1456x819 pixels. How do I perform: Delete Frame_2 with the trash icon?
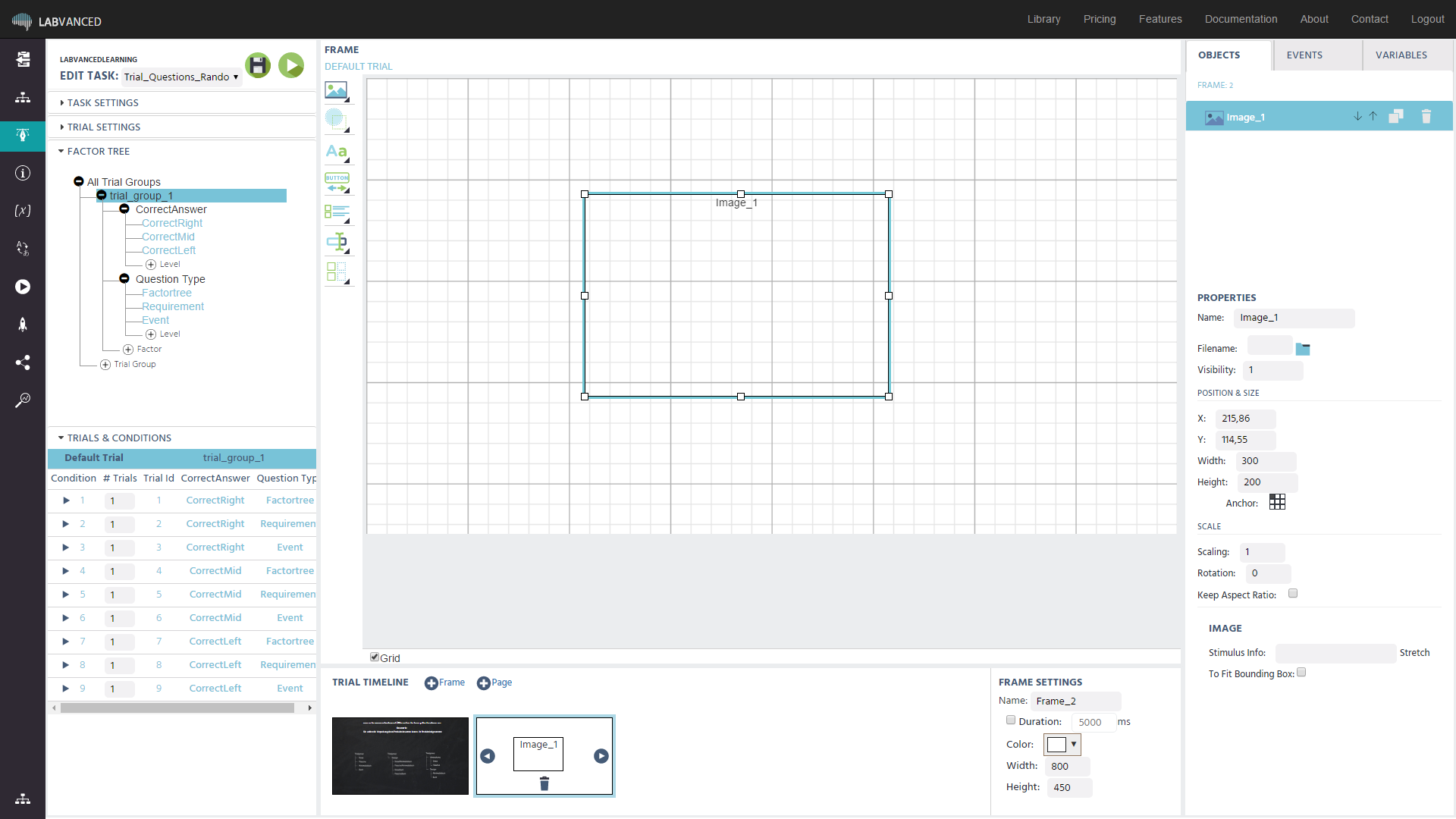pyautogui.click(x=544, y=783)
